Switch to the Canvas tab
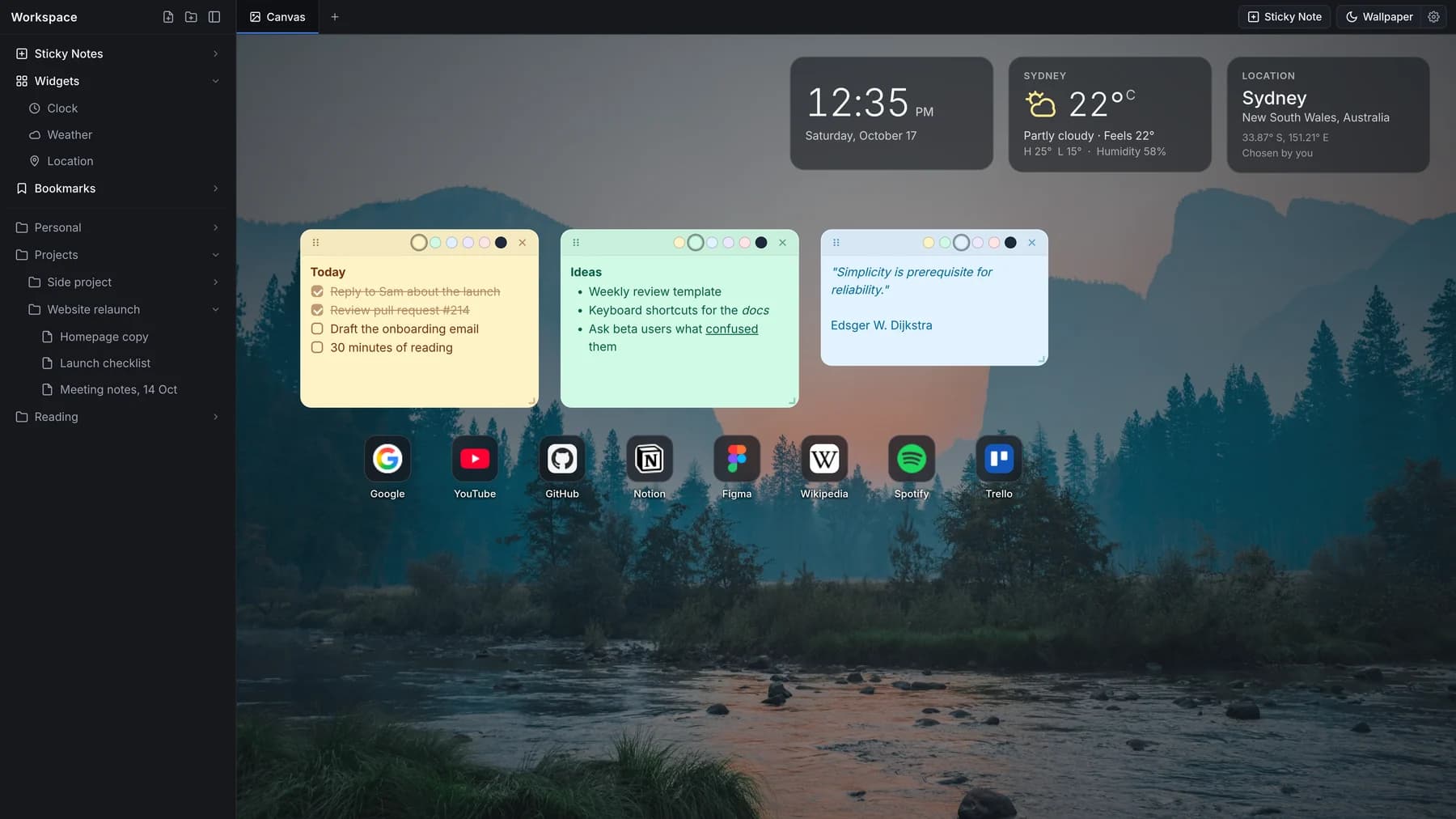The height and width of the screenshot is (819, 1456). tap(277, 17)
